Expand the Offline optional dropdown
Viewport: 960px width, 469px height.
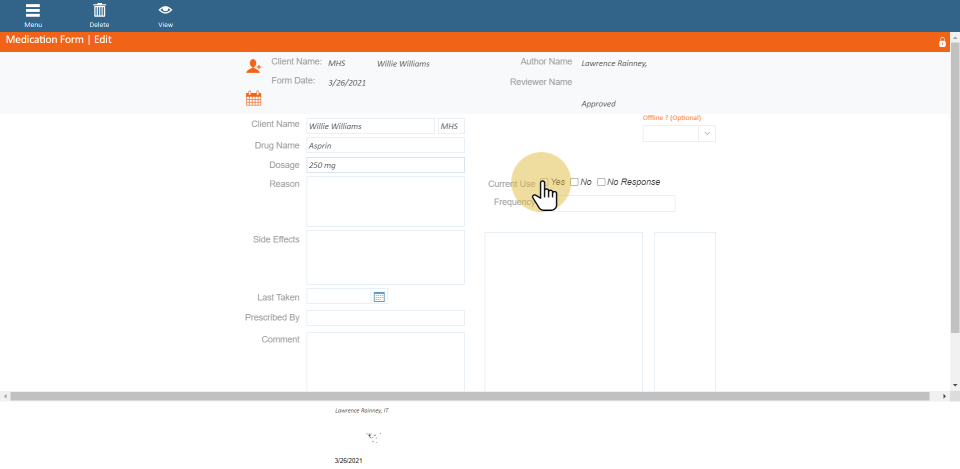tap(707, 133)
